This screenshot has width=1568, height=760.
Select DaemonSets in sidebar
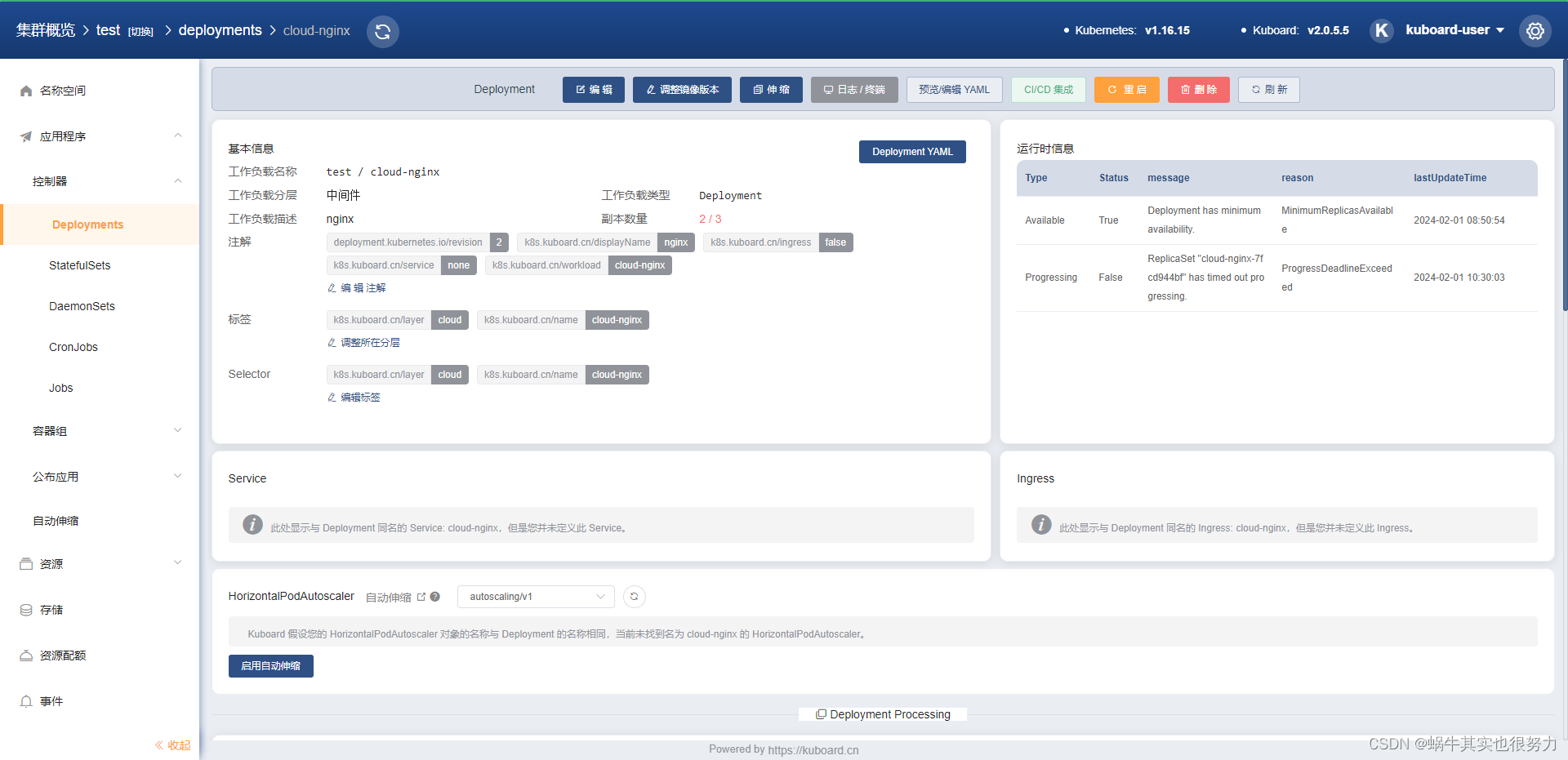(100, 306)
